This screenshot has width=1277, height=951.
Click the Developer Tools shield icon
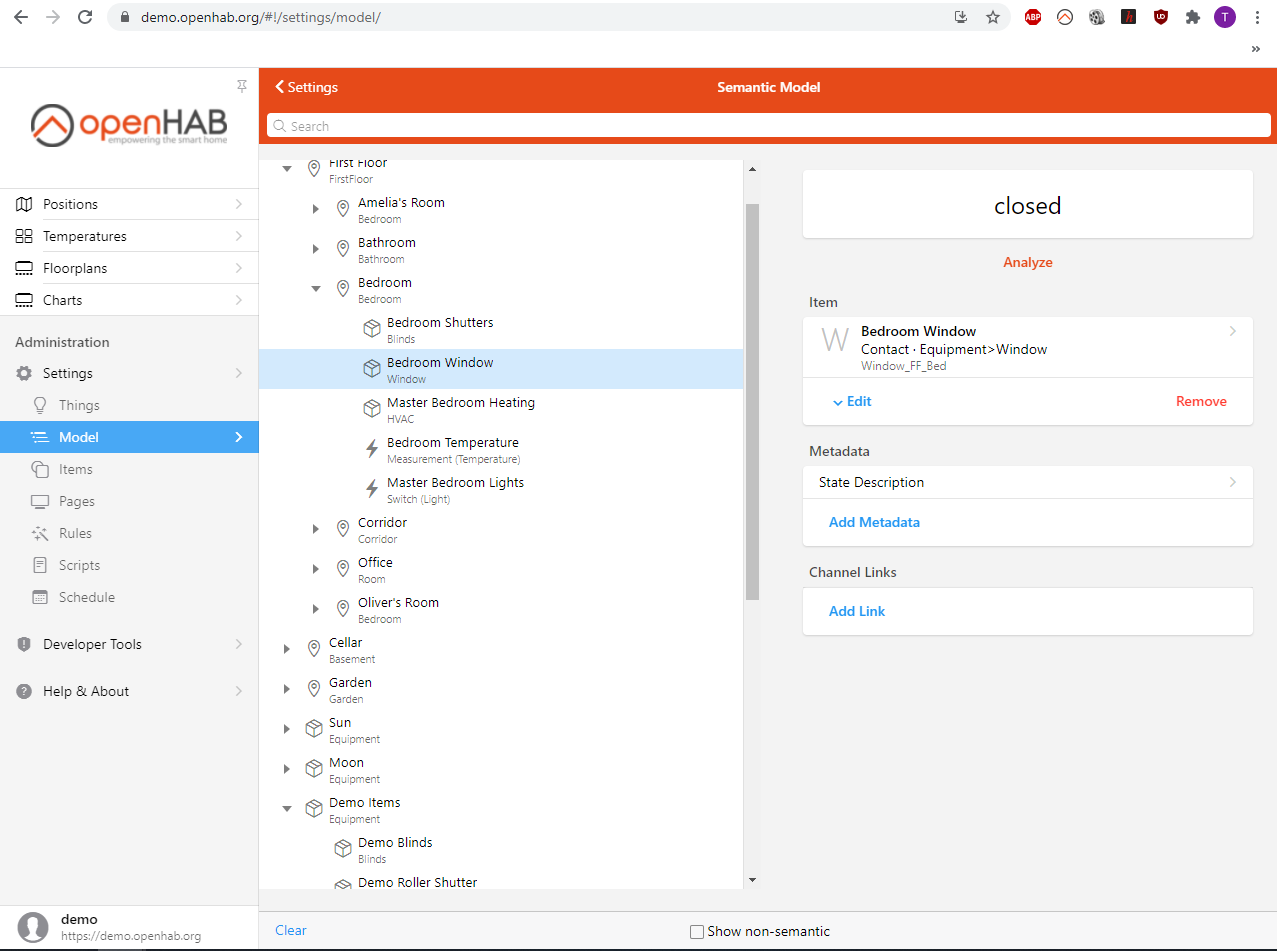[x=24, y=644]
